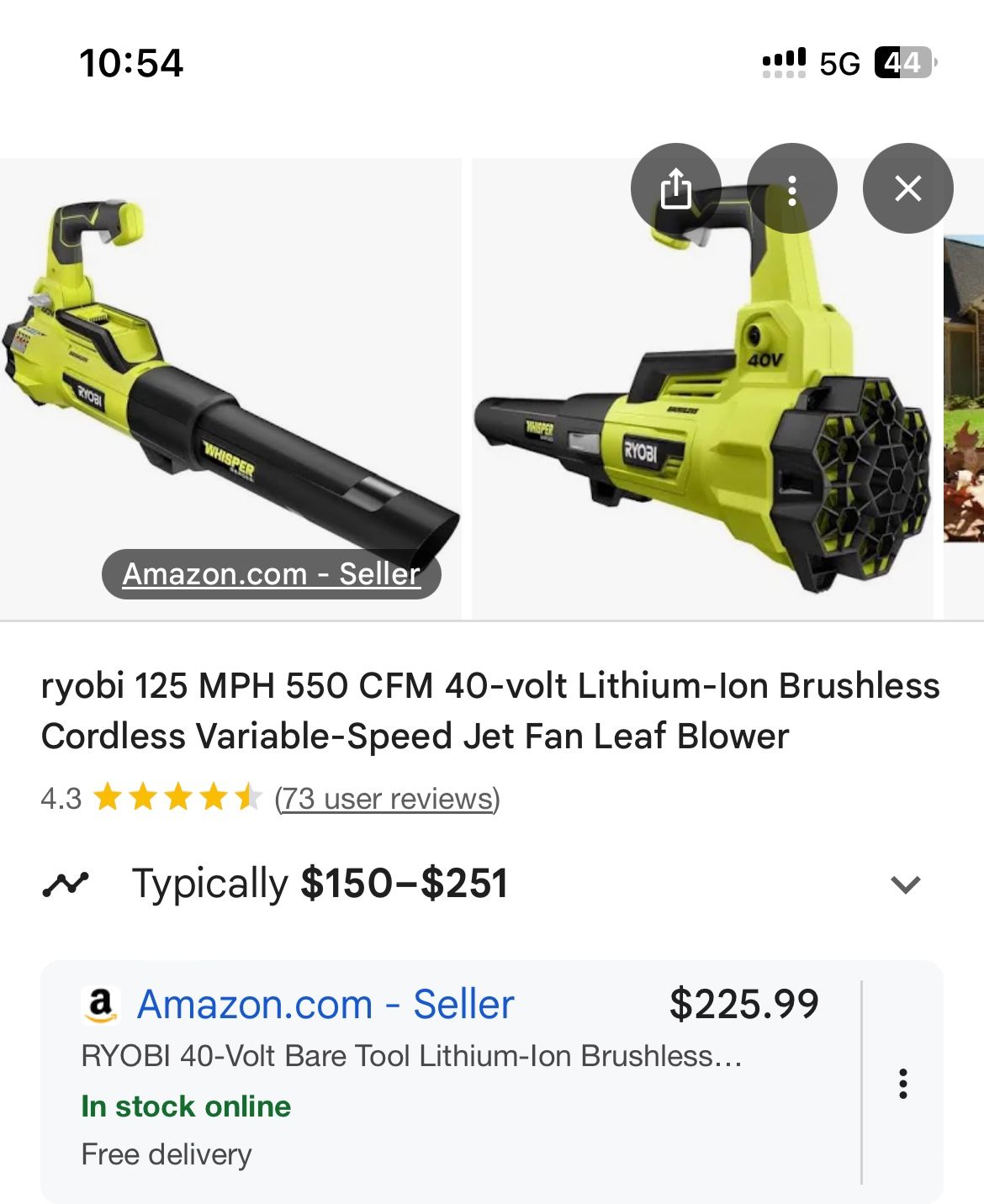Tap the Amazon logo icon in seller card

[x=100, y=1004]
